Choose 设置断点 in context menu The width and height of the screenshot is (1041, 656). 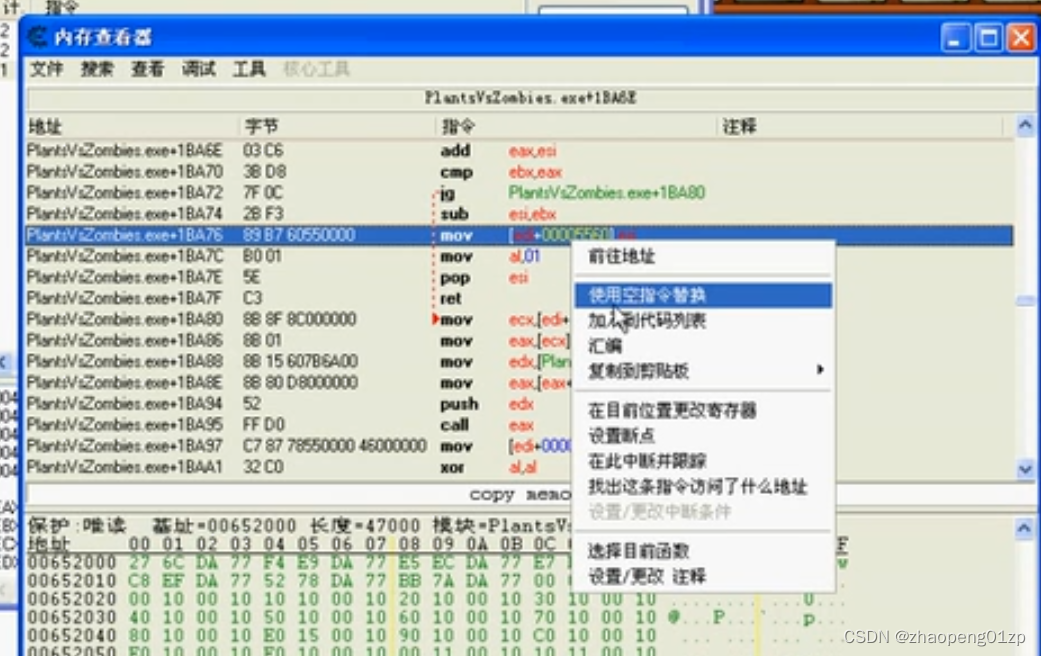click(x=703, y=436)
